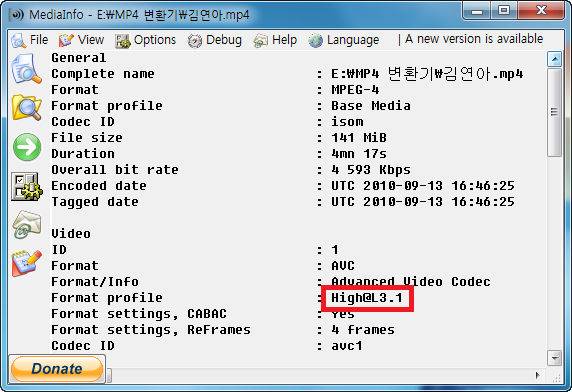The height and width of the screenshot is (392, 572).
Task: Click the Help menu icon
Action: pos(261,40)
